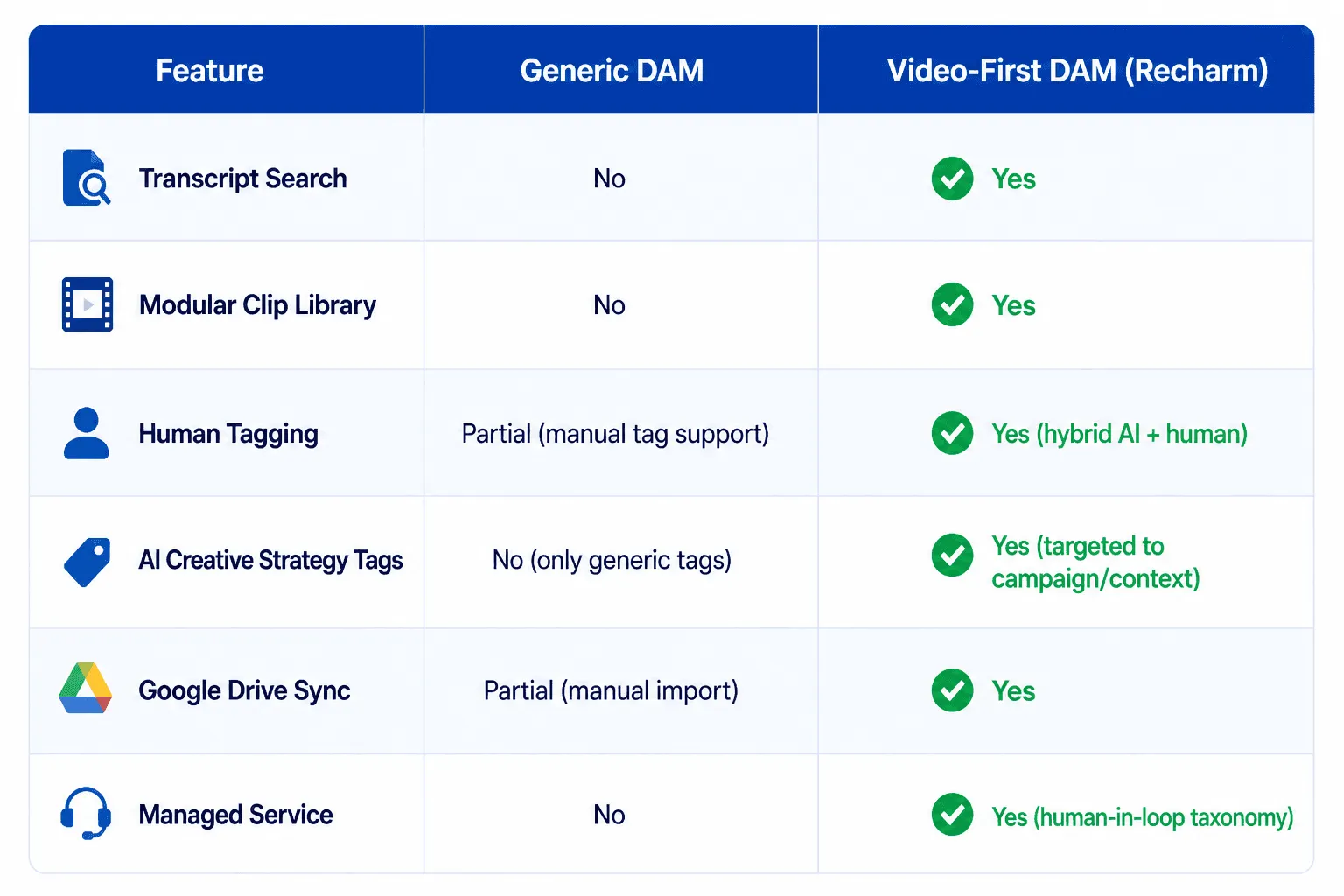Select the green checkmark beside hybrid AI + human
This screenshot has width=1344, height=896.
pos(952,433)
